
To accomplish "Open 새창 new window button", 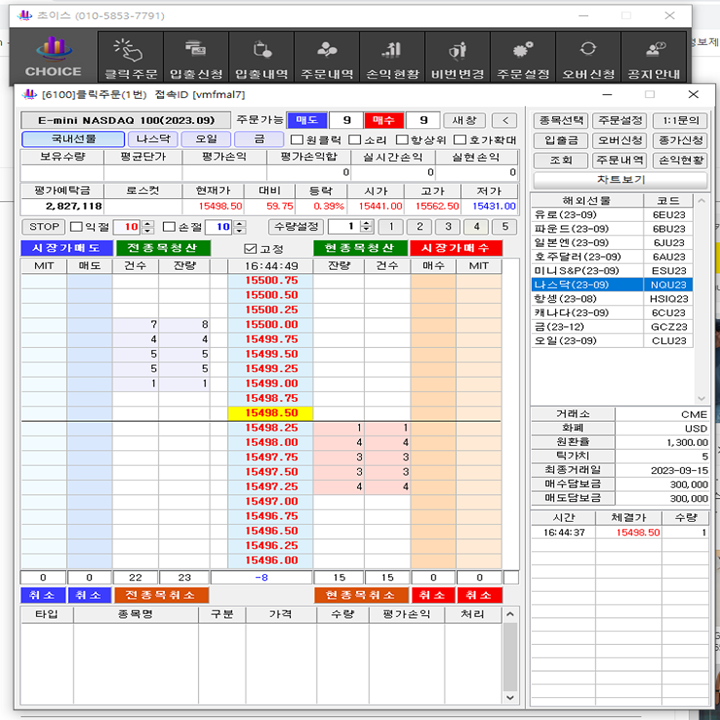I will point(464,120).
